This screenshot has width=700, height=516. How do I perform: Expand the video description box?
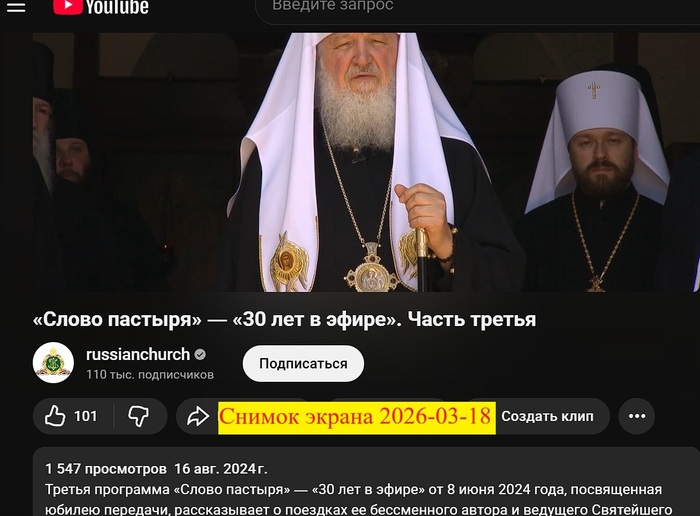click(366, 481)
